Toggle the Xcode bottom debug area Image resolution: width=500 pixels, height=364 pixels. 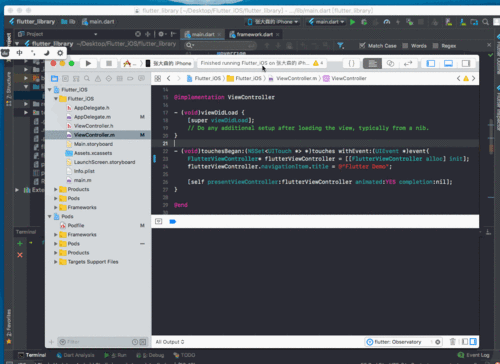[448, 63]
